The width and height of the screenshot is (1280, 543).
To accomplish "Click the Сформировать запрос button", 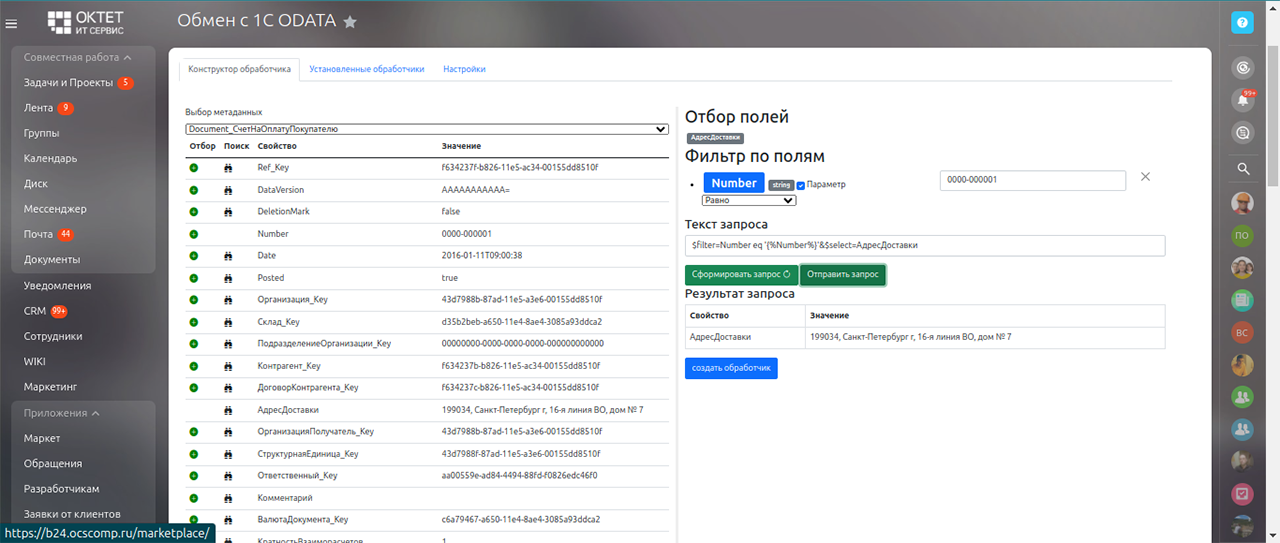I will point(740,274).
